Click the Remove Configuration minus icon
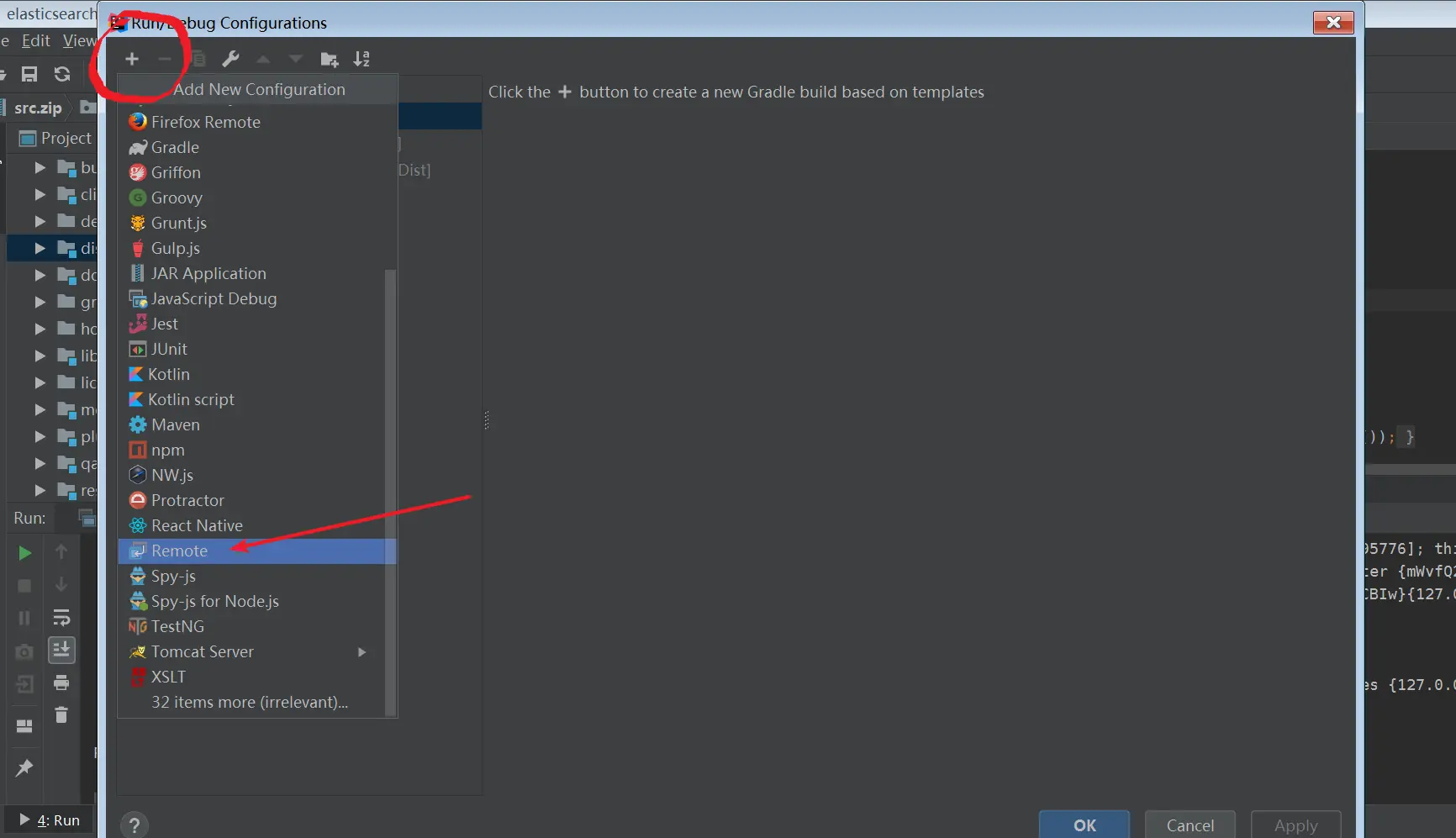This screenshot has width=1456, height=838. coord(165,59)
